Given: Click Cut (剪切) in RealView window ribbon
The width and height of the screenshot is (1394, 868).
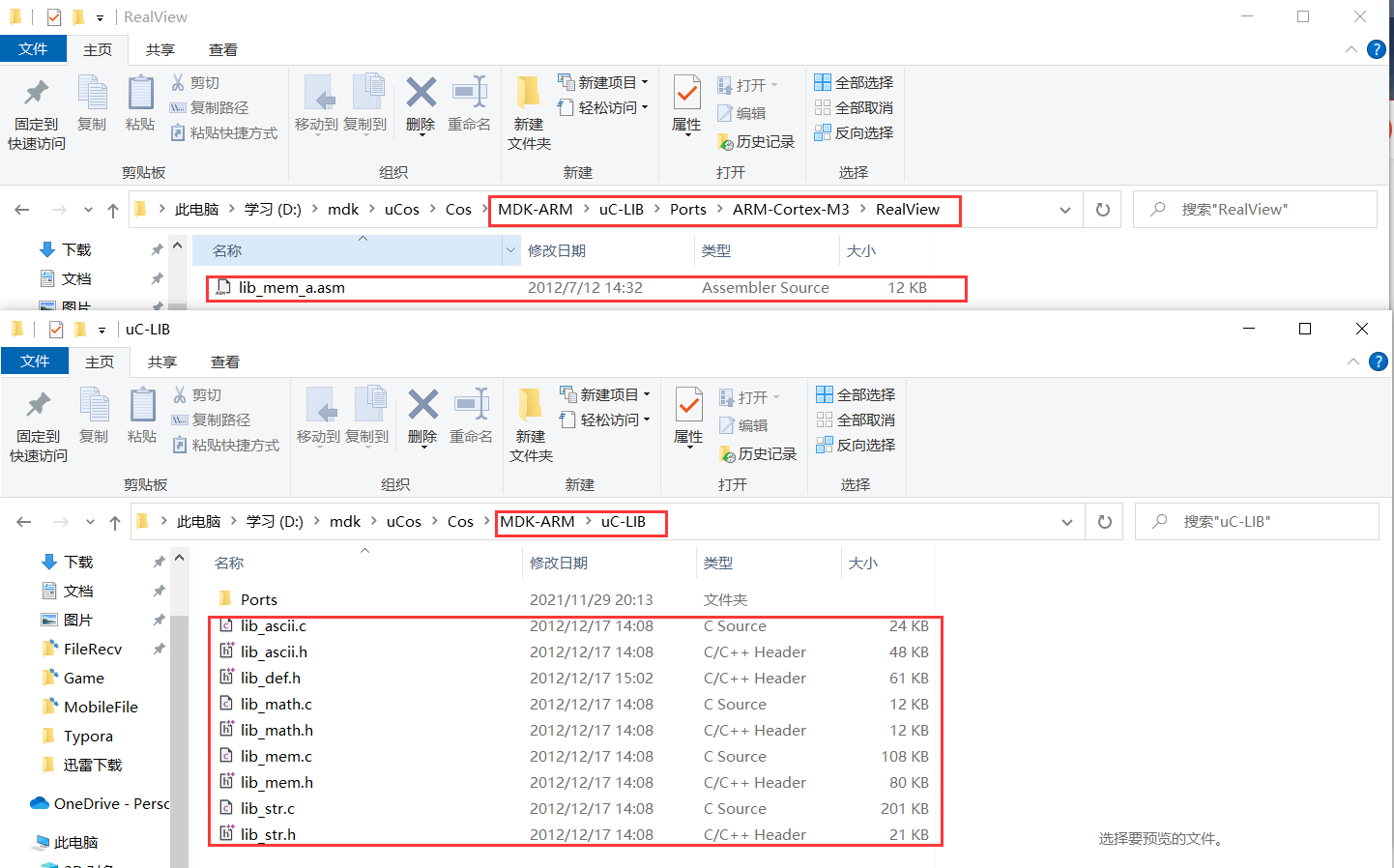Looking at the screenshot, I should click(x=196, y=82).
